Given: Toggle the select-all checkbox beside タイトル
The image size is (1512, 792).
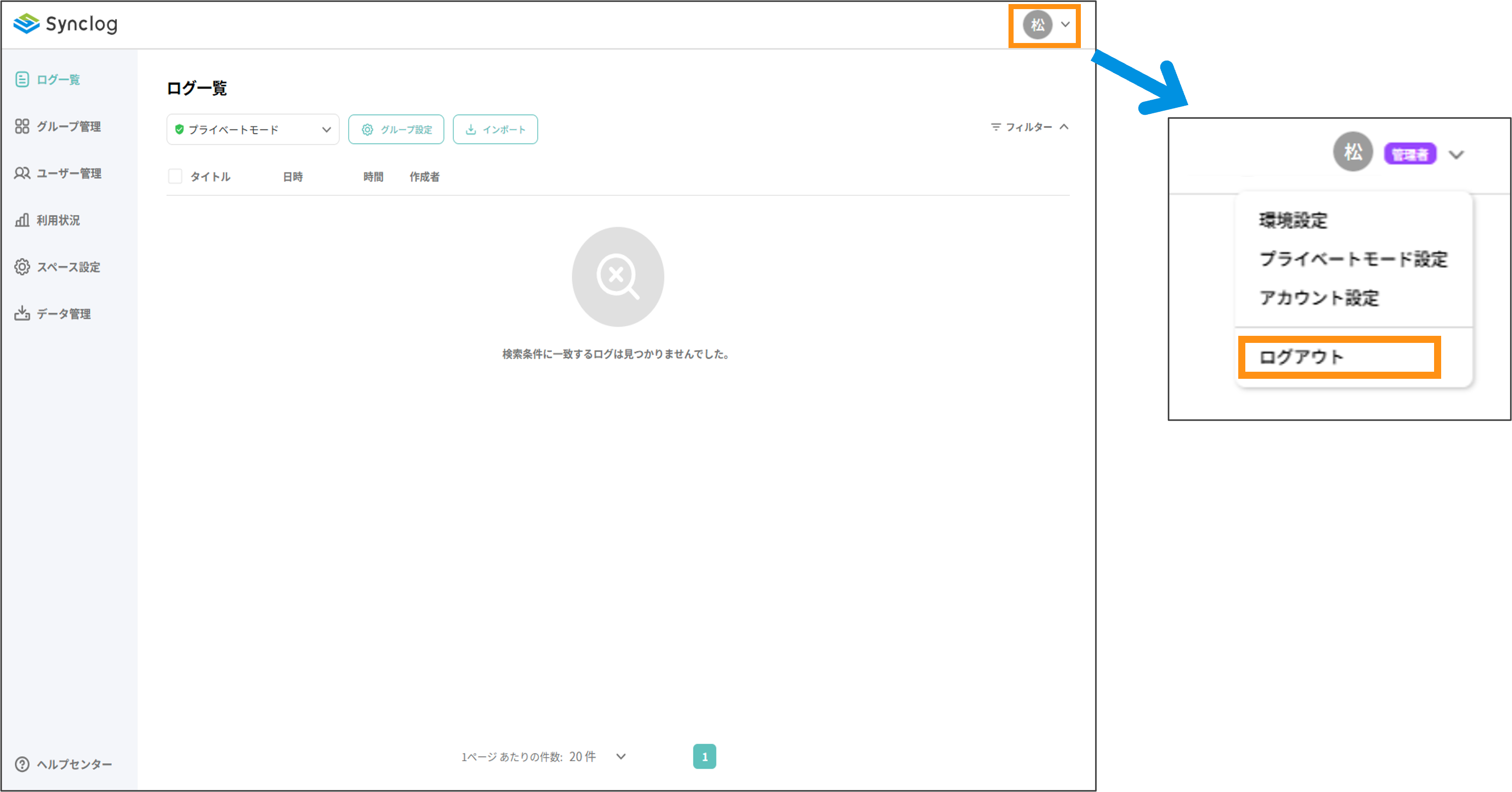Looking at the screenshot, I should click(x=175, y=176).
